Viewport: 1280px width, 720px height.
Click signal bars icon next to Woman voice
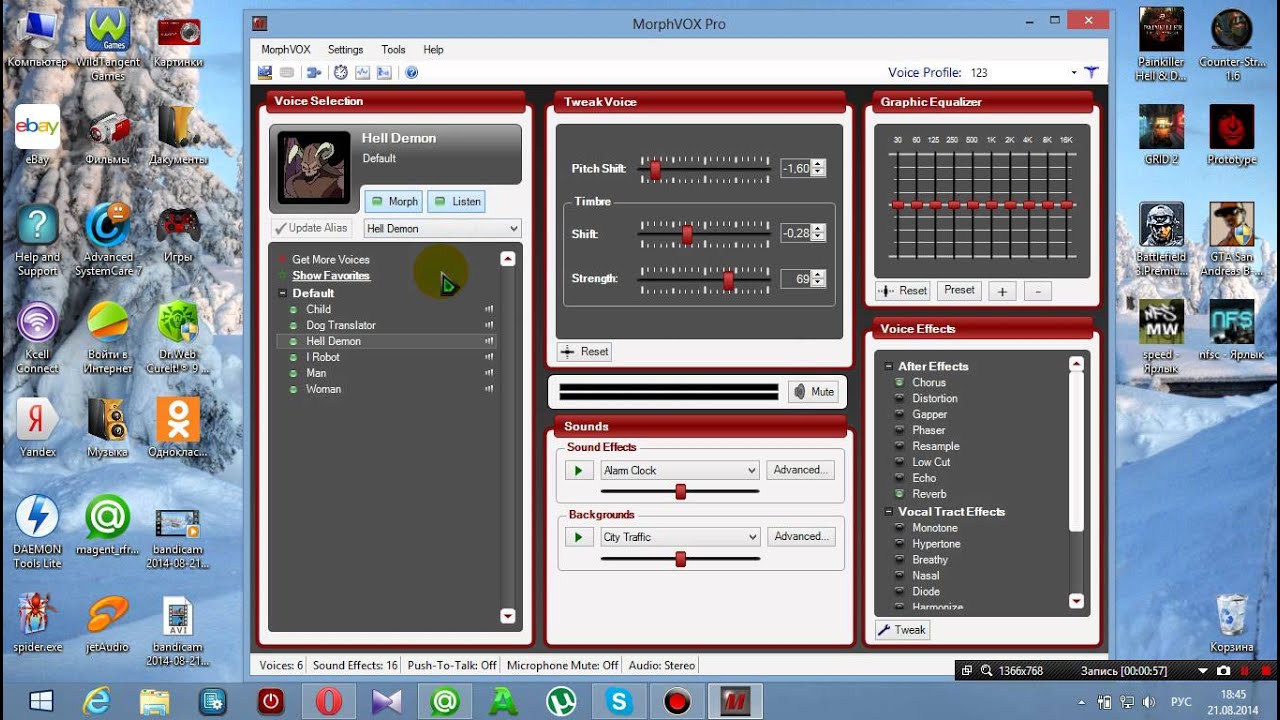[490, 389]
